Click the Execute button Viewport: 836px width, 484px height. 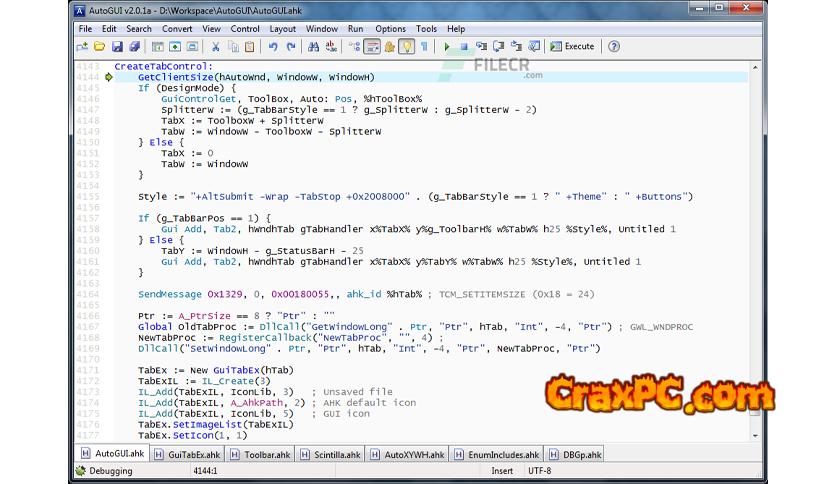point(571,47)
